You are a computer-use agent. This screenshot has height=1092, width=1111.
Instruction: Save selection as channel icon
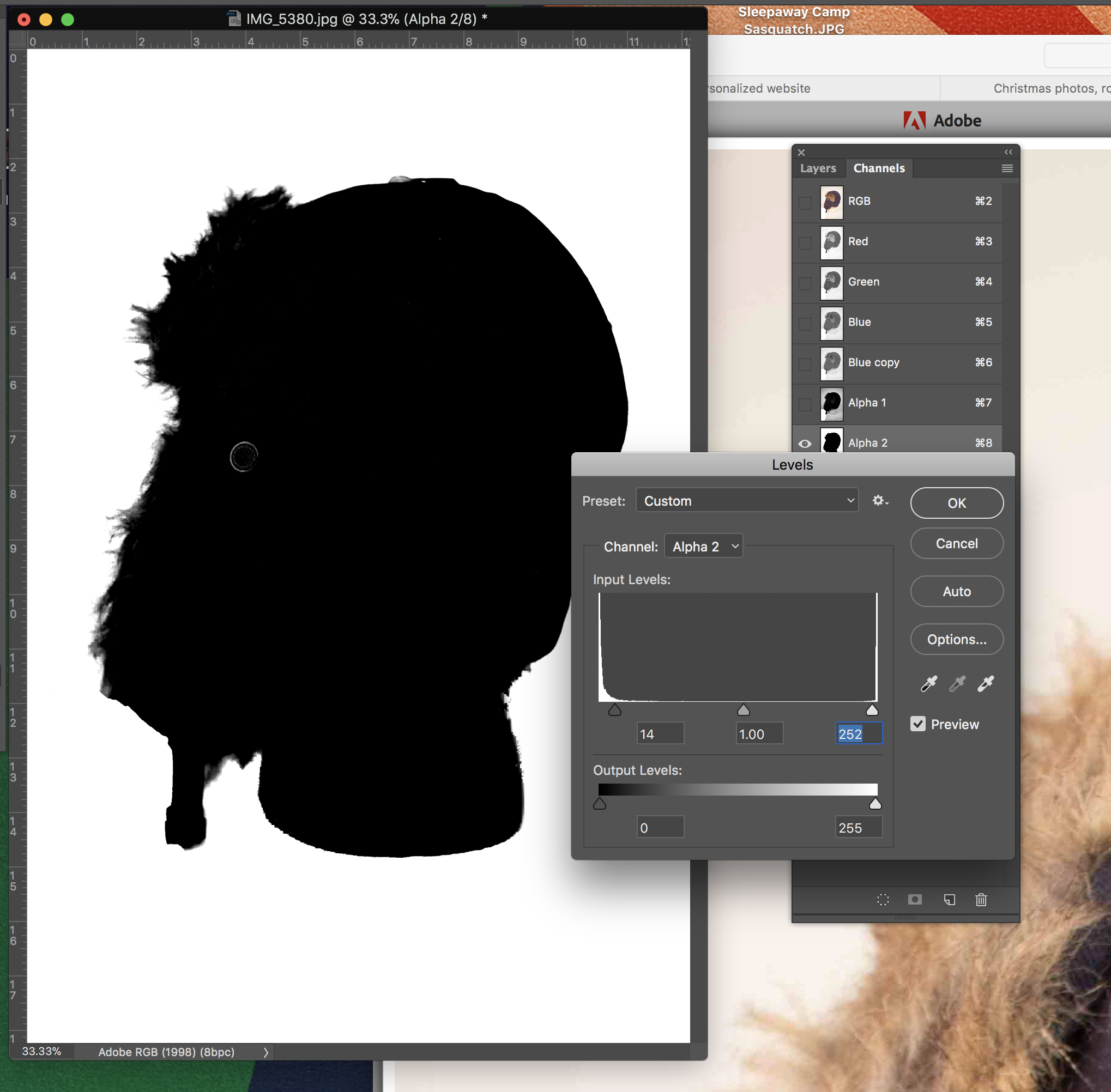pos(915,899)
